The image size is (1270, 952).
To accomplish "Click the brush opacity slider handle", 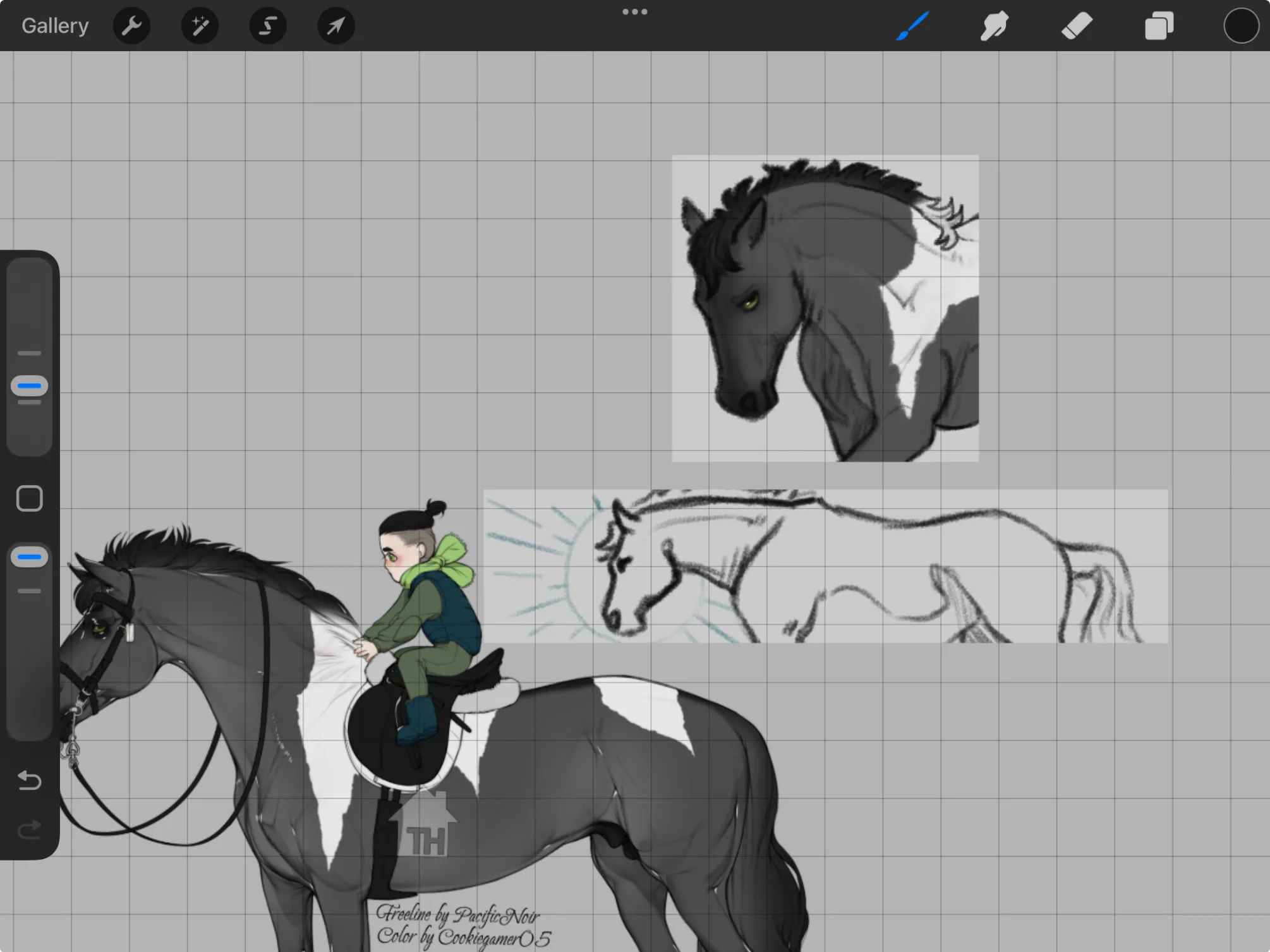I will [29, 557].
